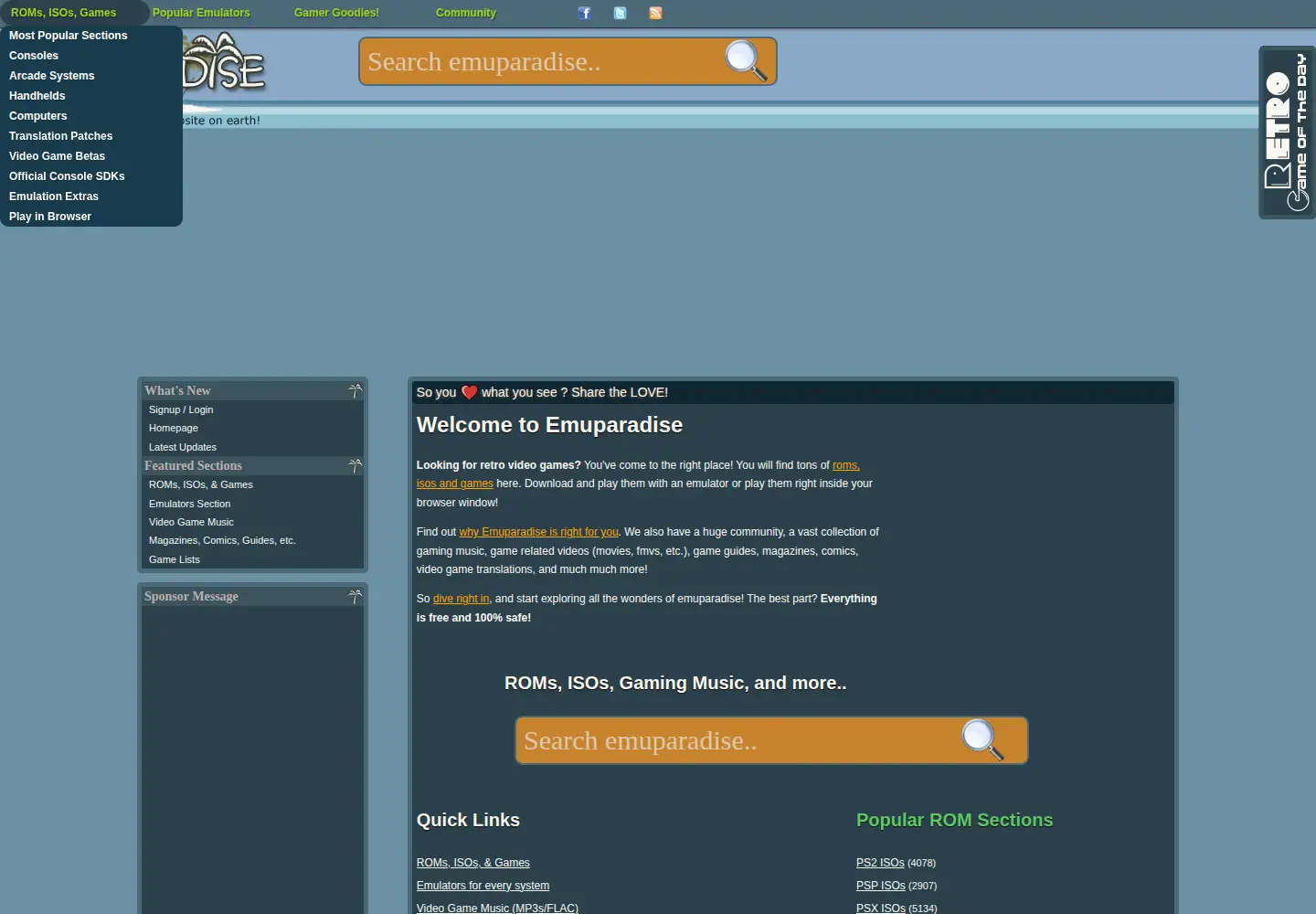This screenshot has width=1316, height=914.
Task: Open ROMs, ISOs, & Games under Quick Links
Action: tap(473, 863)
